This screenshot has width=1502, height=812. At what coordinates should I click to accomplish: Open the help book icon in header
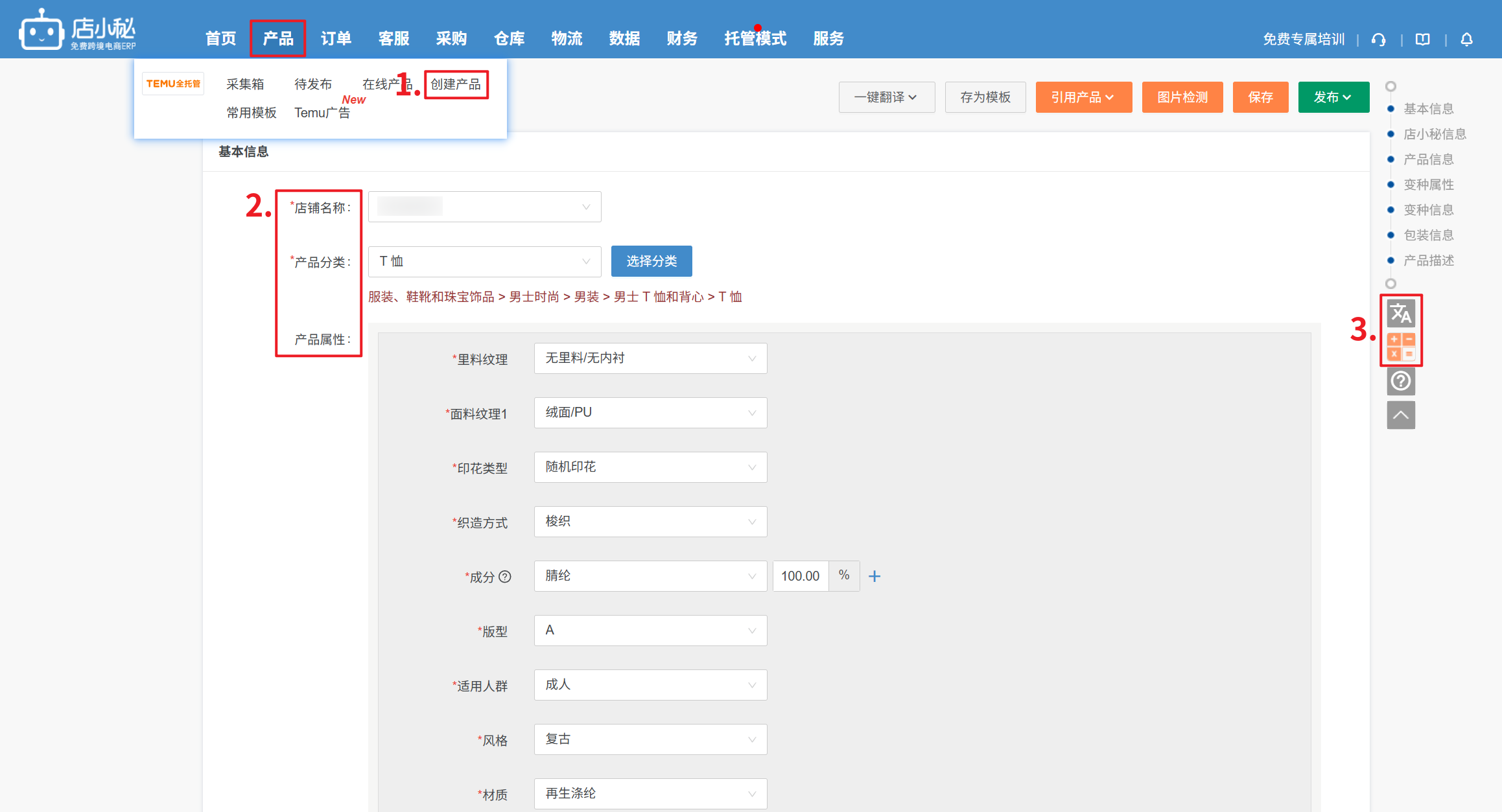(1422, 40)
